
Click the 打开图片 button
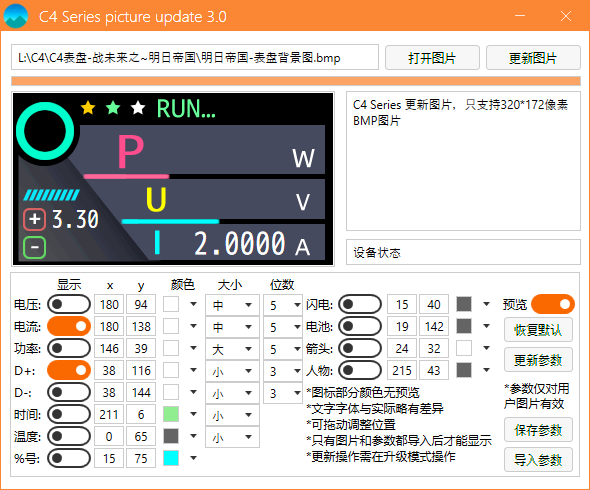coord(432,58)
